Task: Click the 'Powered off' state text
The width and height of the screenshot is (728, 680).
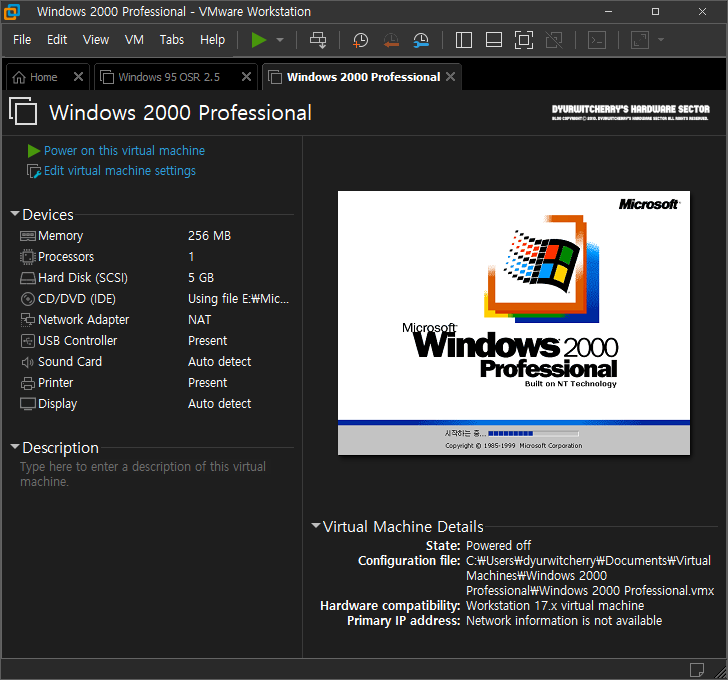Action: tap(498, 545)
